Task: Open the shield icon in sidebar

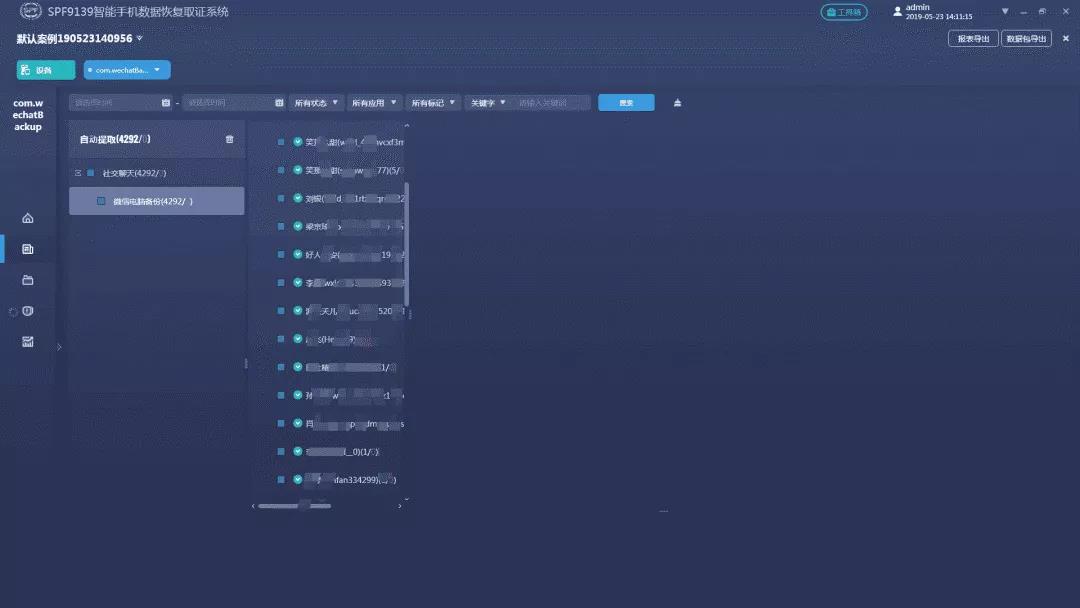Action: tap(28, 311)
